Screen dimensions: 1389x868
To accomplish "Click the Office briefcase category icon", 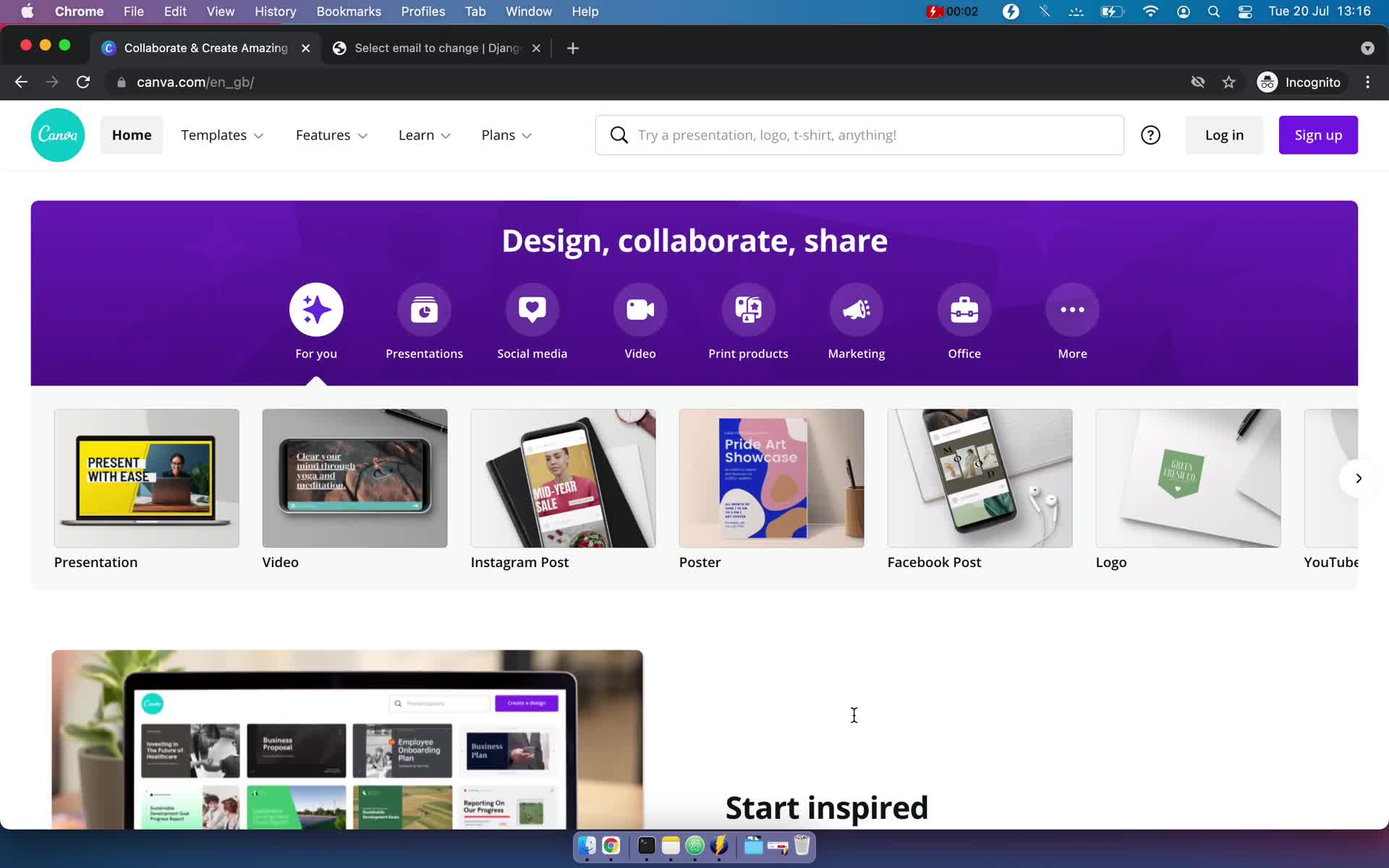I will [964, 309].
